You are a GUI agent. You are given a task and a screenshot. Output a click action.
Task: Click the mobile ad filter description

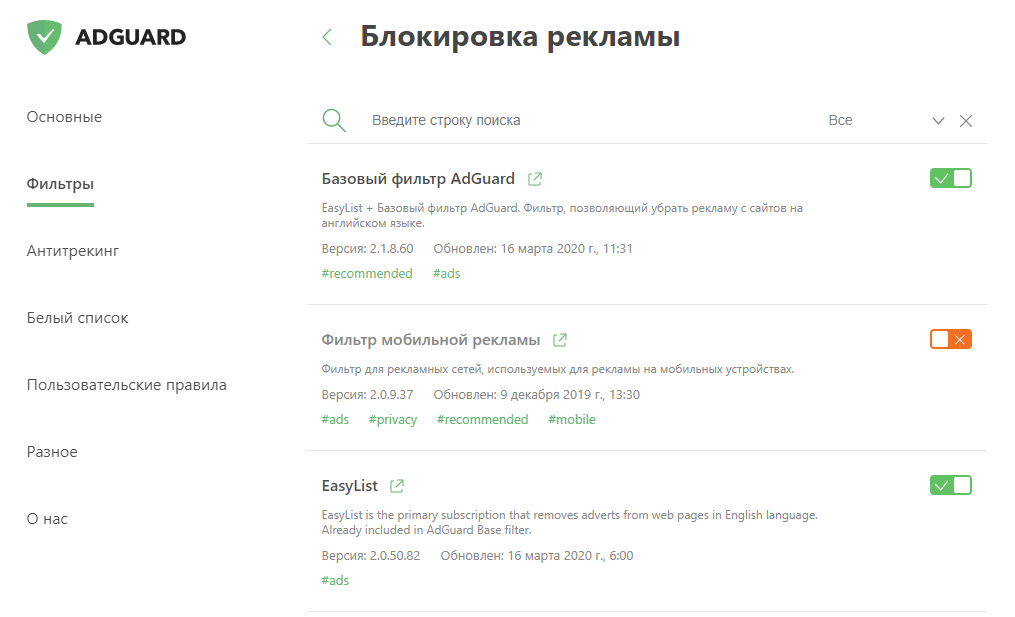click(557, 370)
